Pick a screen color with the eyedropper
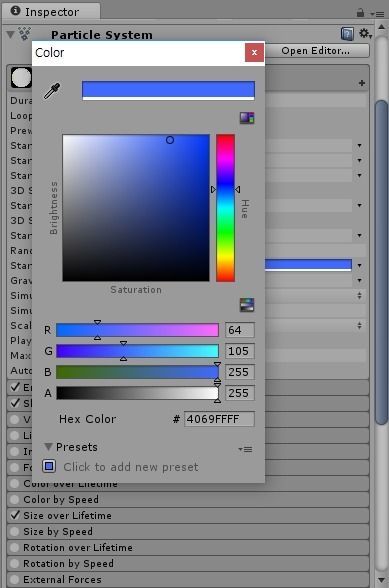389x588 pixels. click(x=52, y=91)
